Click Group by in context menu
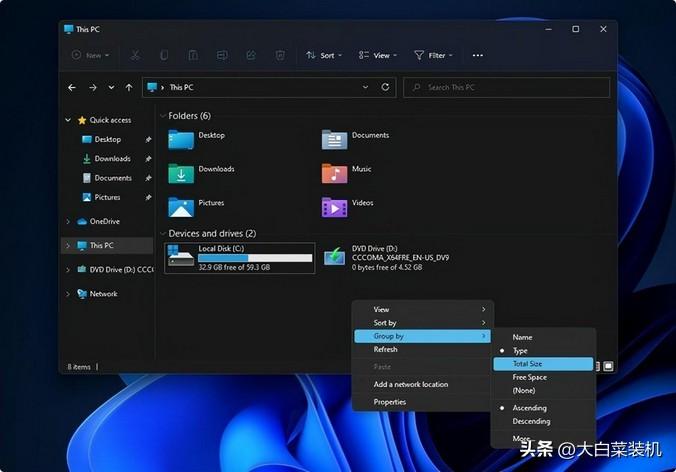676x472 pixels. point(422,336)
